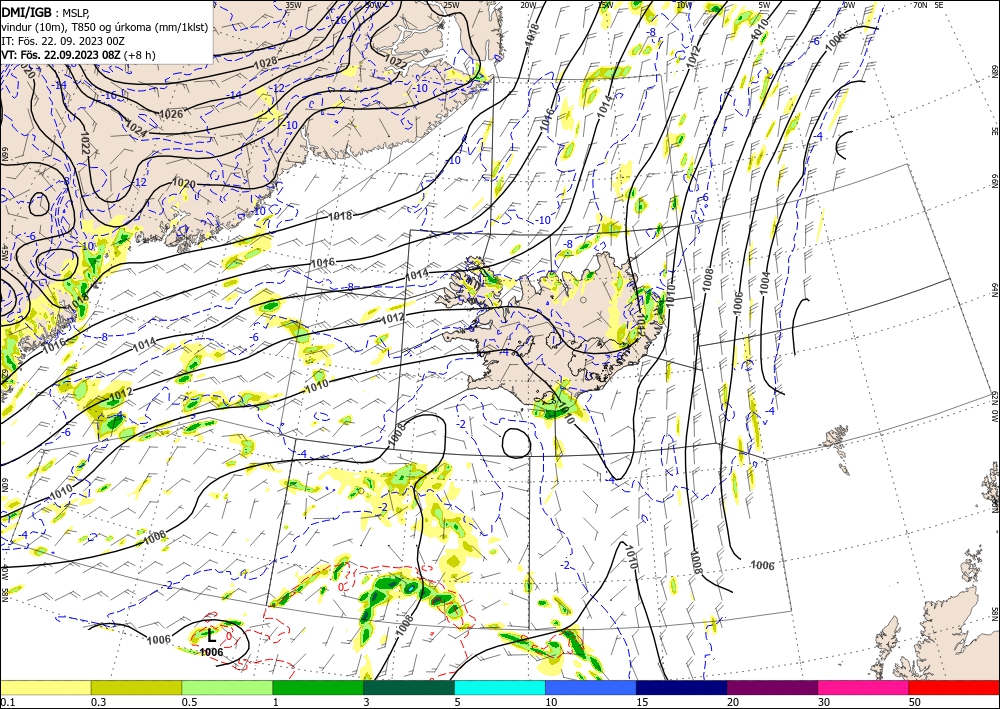Click the yellow 0.1–0.3 mm legend color band

(x=45, y=687)
